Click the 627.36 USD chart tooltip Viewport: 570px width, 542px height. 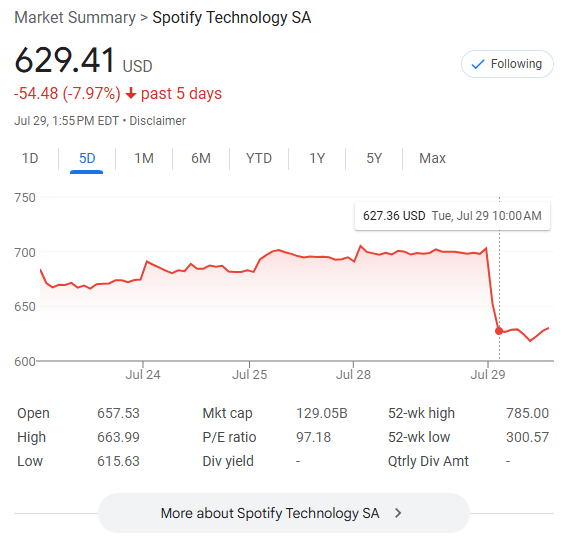452,216
